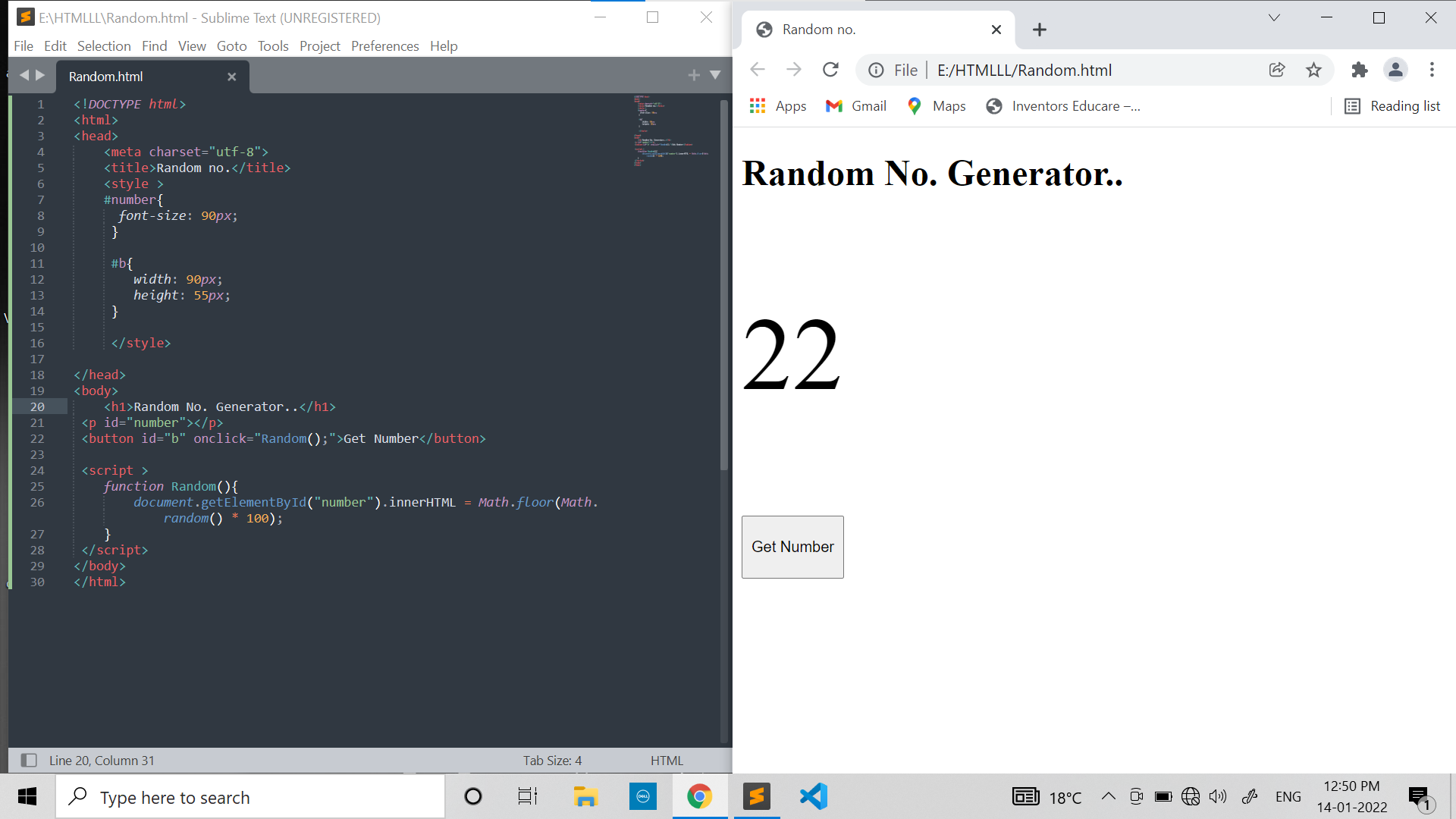The width and height of the screenshot is (1456, 819).
Task: Show hidden system tray icons
Action: tap(1108, 796)
